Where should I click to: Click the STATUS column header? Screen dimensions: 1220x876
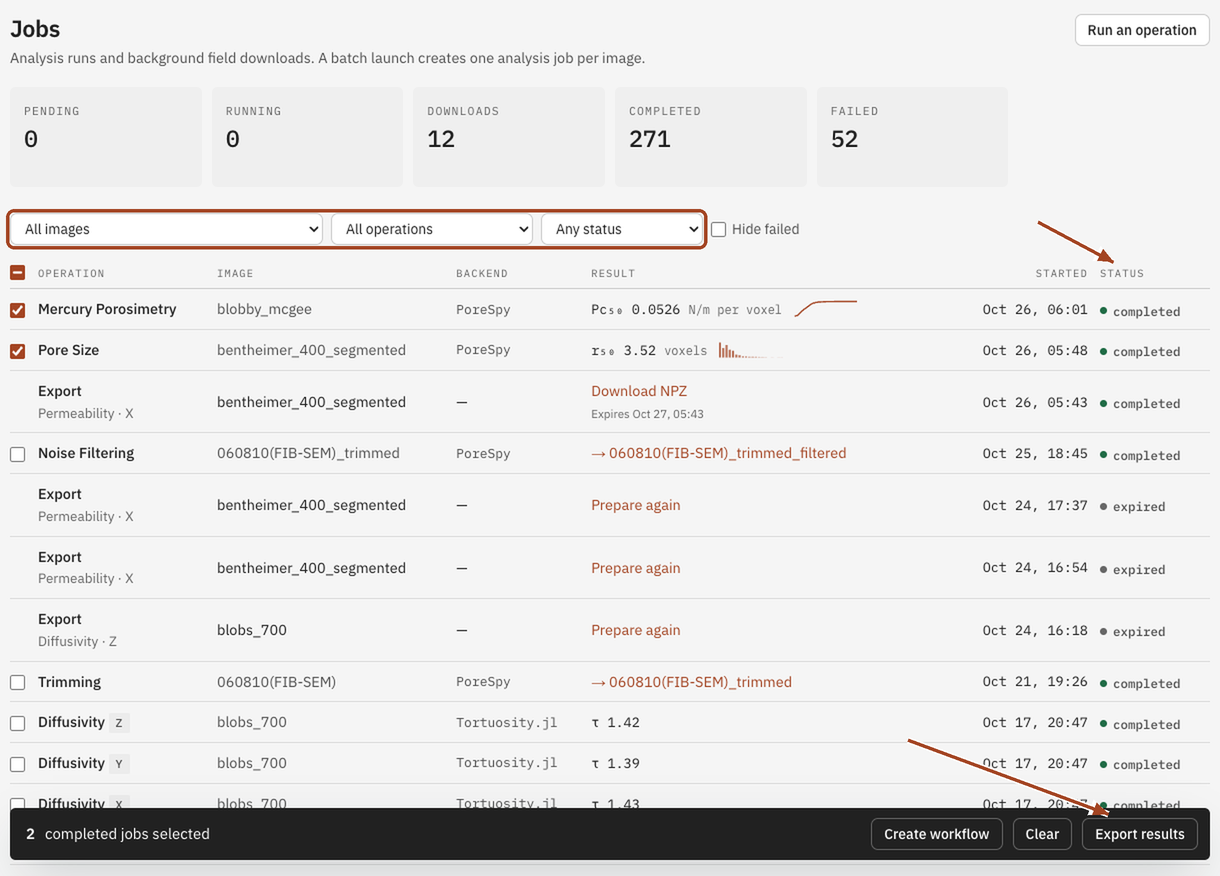(1122, 273)
